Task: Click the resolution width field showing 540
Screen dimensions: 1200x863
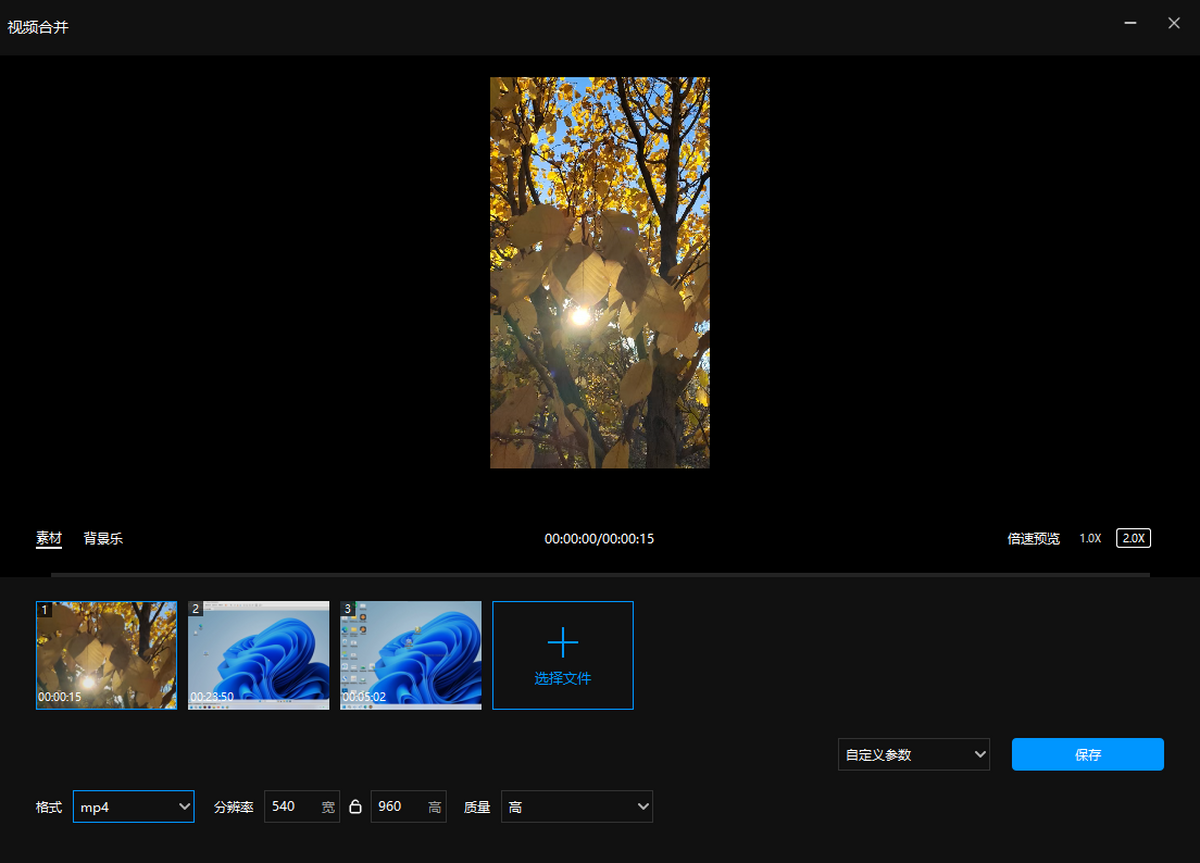Action: click(x=292, y=807)
